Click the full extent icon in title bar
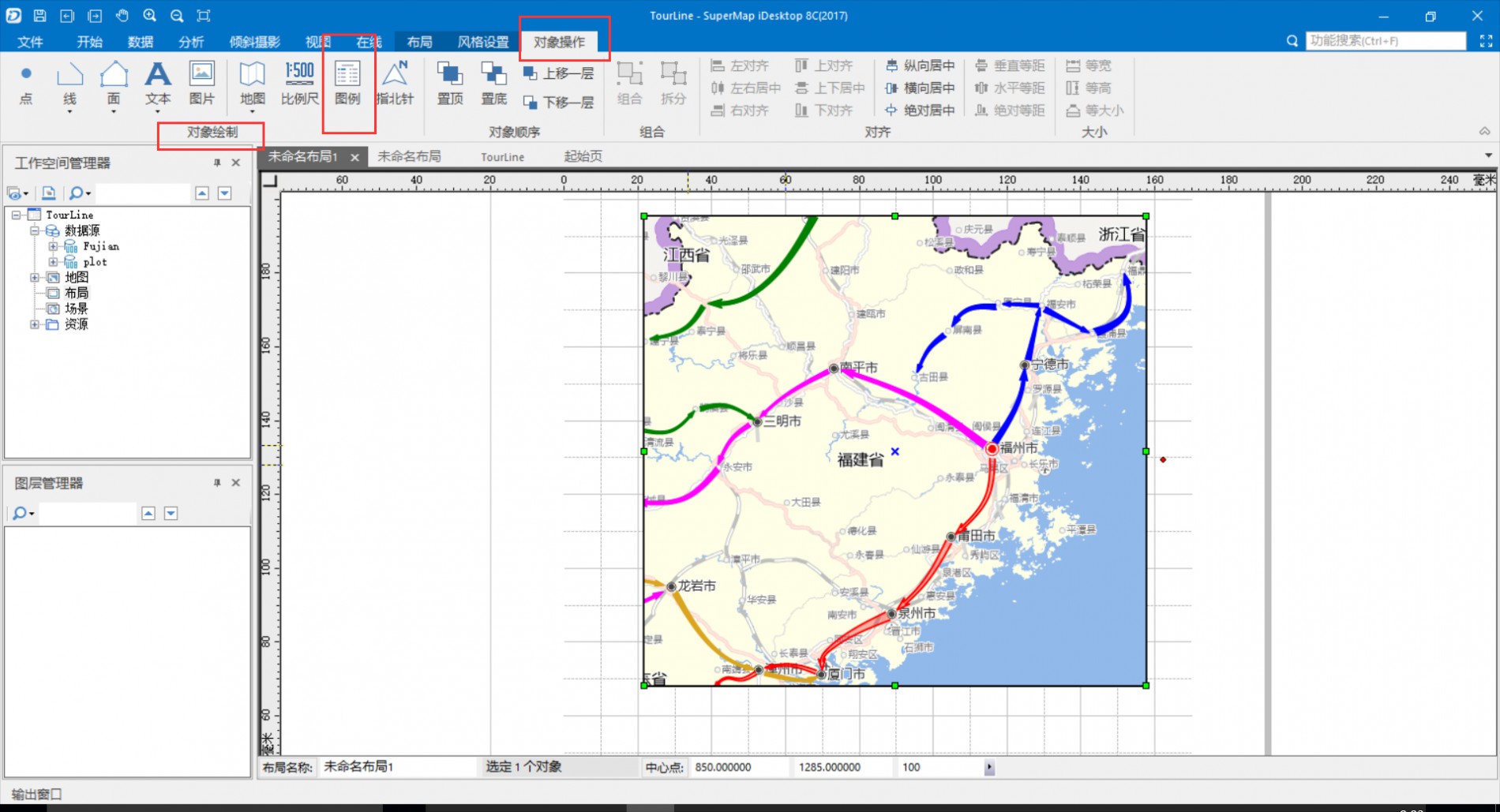This screenshot has width=1500, height=812. pos(204,16)
